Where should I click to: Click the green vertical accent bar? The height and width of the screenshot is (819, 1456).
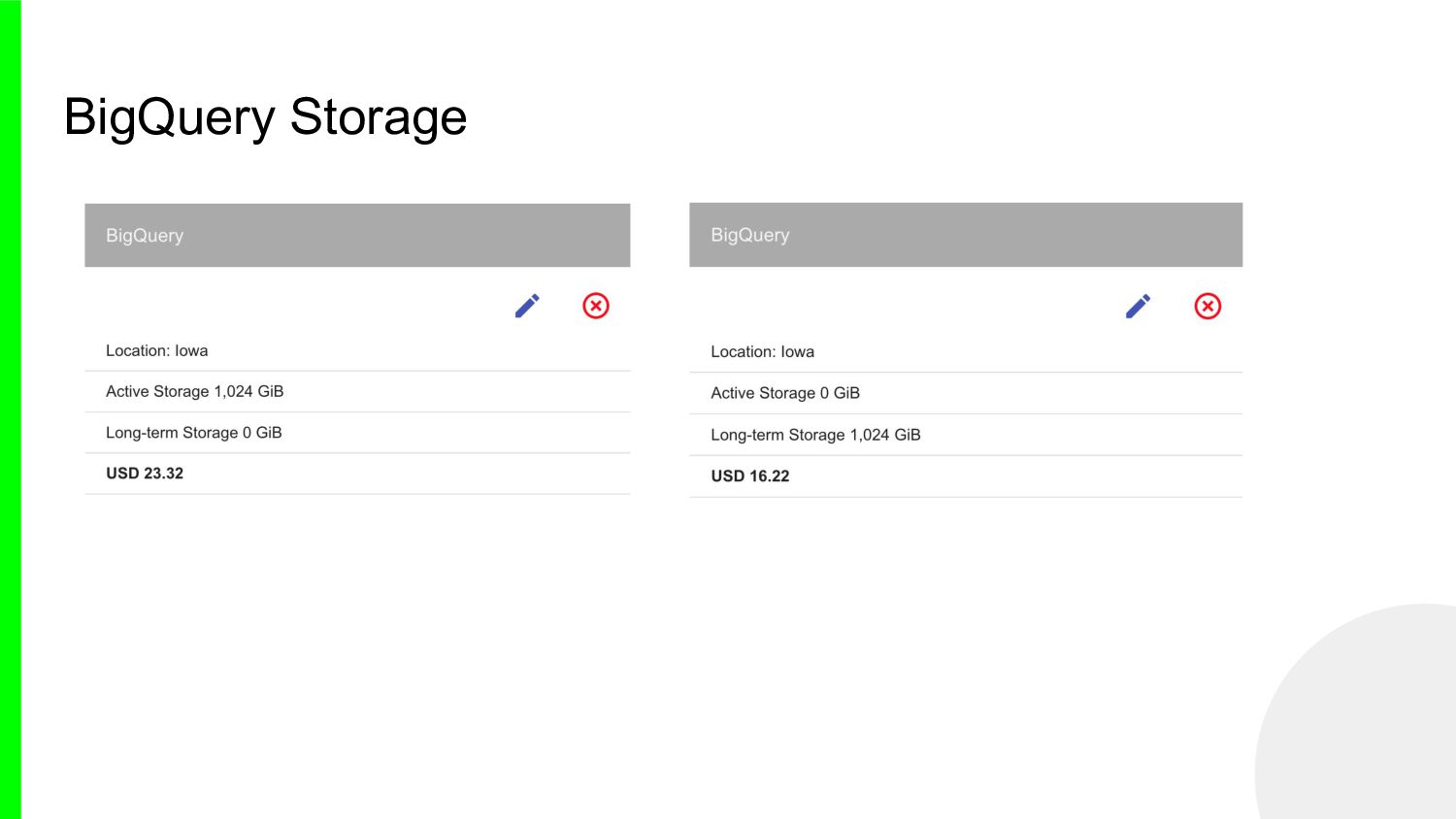[10, 409]
